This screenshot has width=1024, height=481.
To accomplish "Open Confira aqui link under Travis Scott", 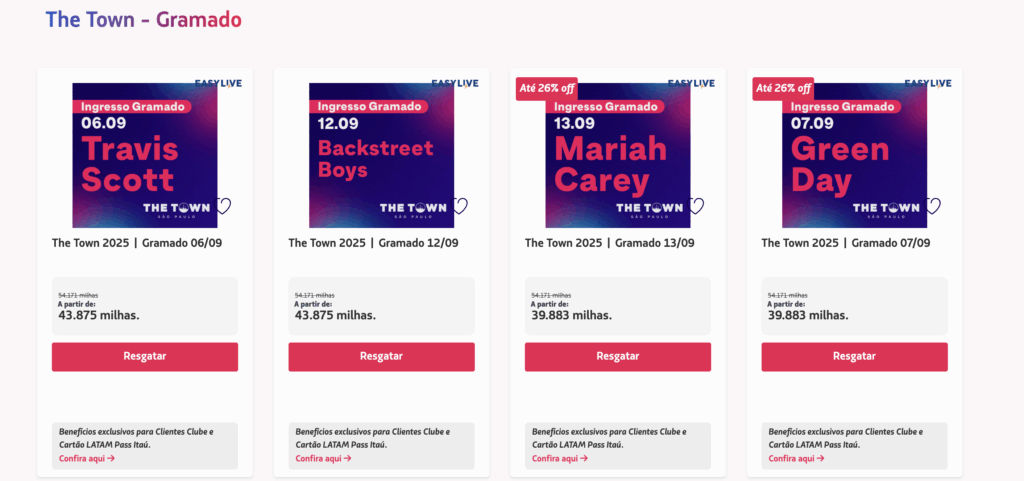I will click(x=87, y=459).
